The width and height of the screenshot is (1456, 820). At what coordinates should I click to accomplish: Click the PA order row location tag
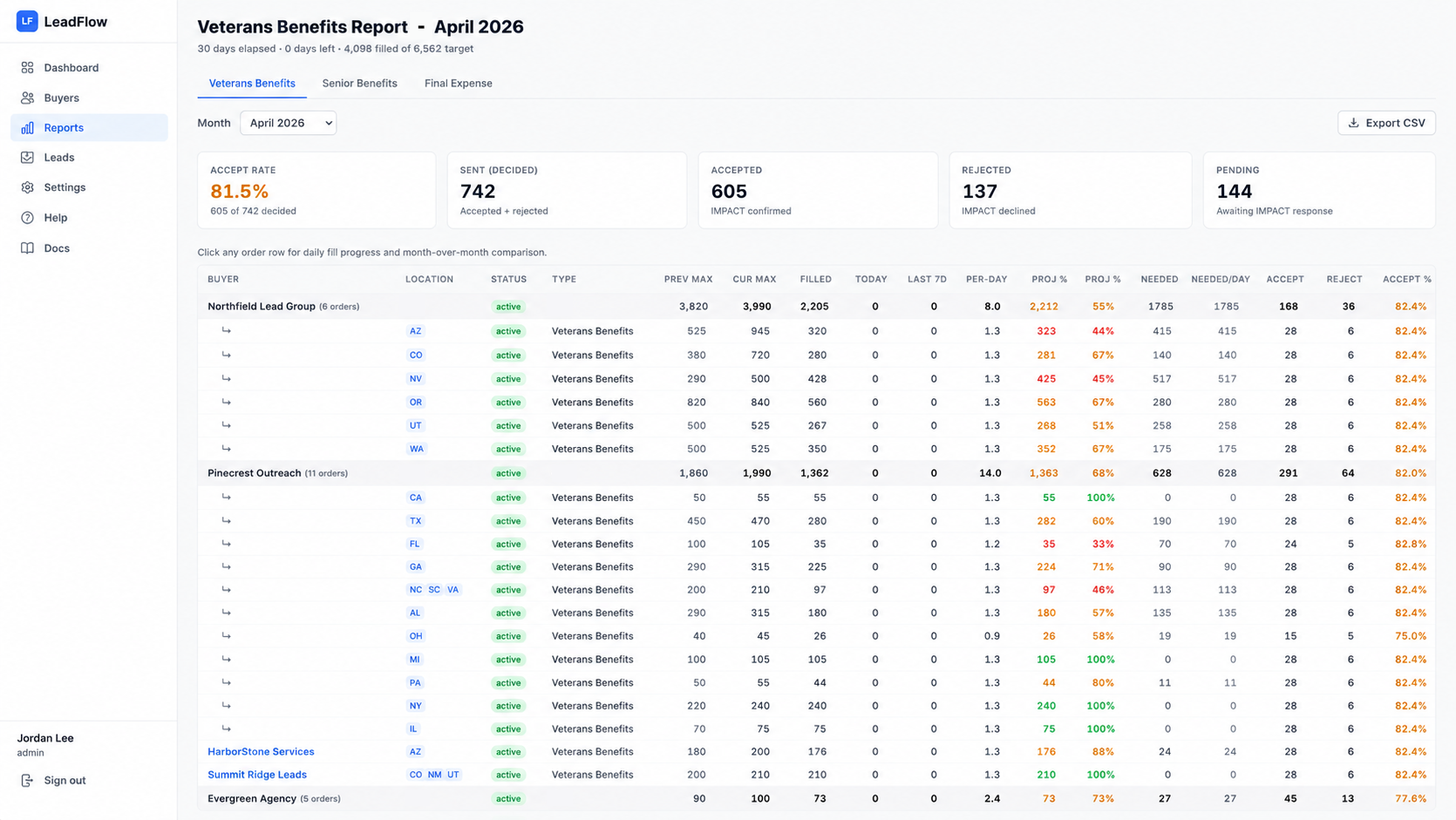(415, 682)
